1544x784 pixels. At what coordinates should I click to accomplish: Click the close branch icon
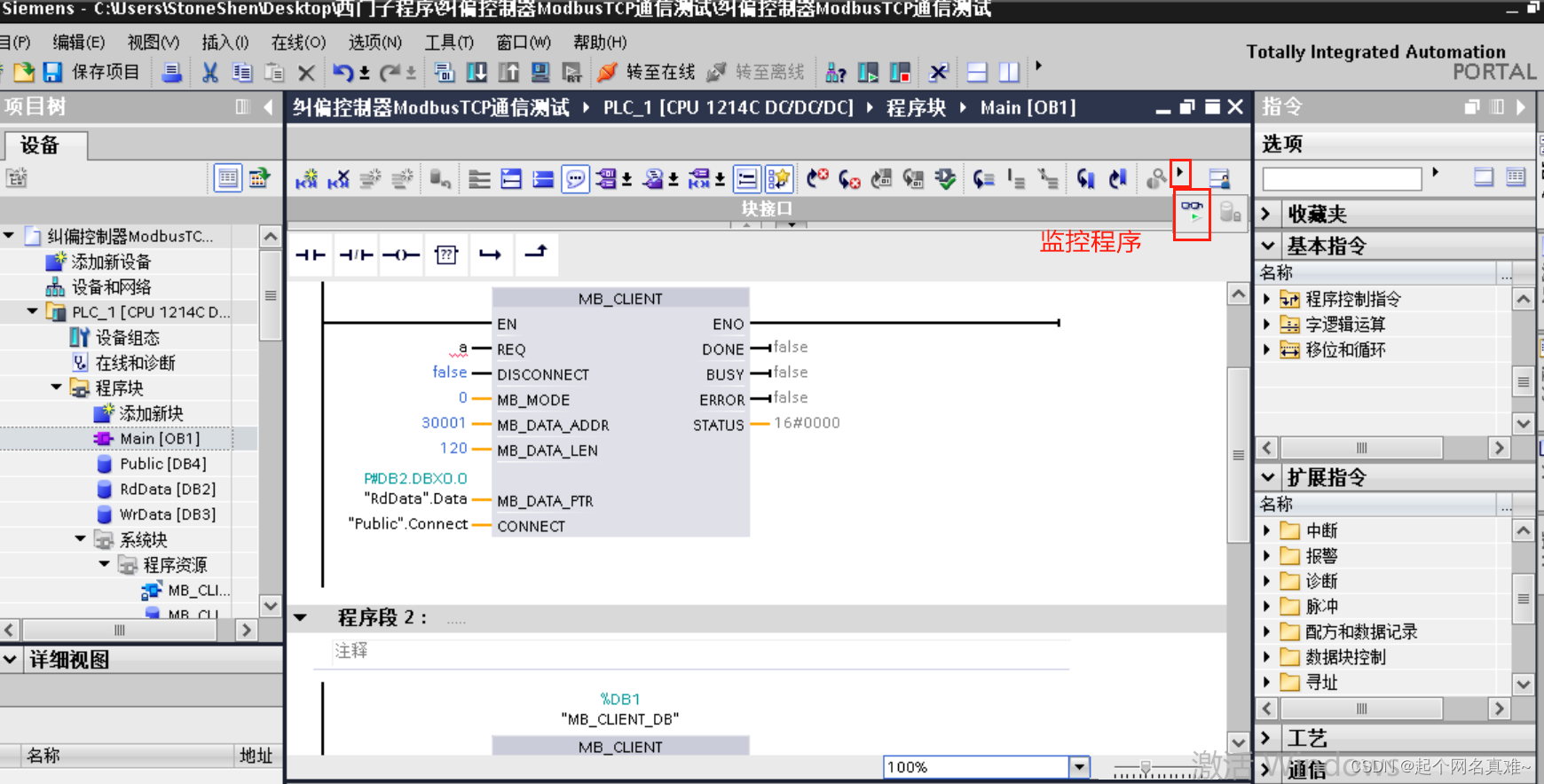535,255
